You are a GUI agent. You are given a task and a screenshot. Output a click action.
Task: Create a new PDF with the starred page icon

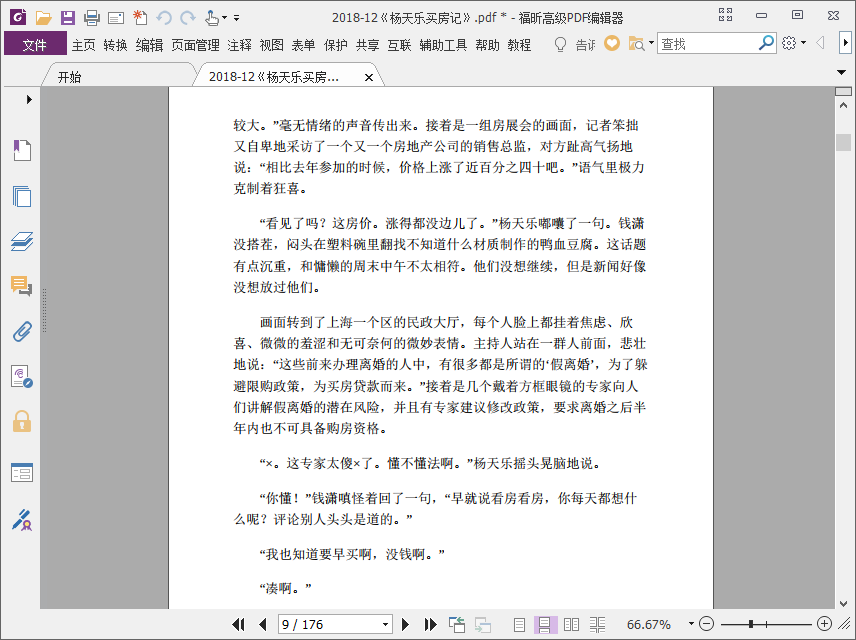click(x=140, y=18)
